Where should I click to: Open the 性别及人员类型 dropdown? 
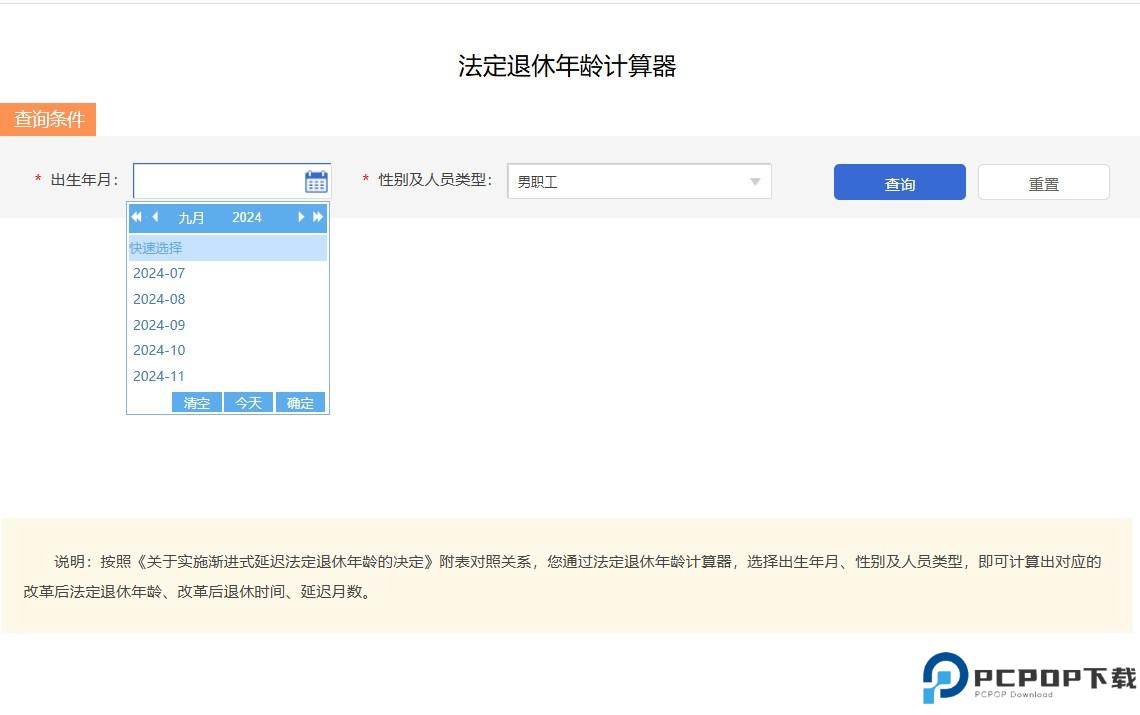tap(640, 181)
